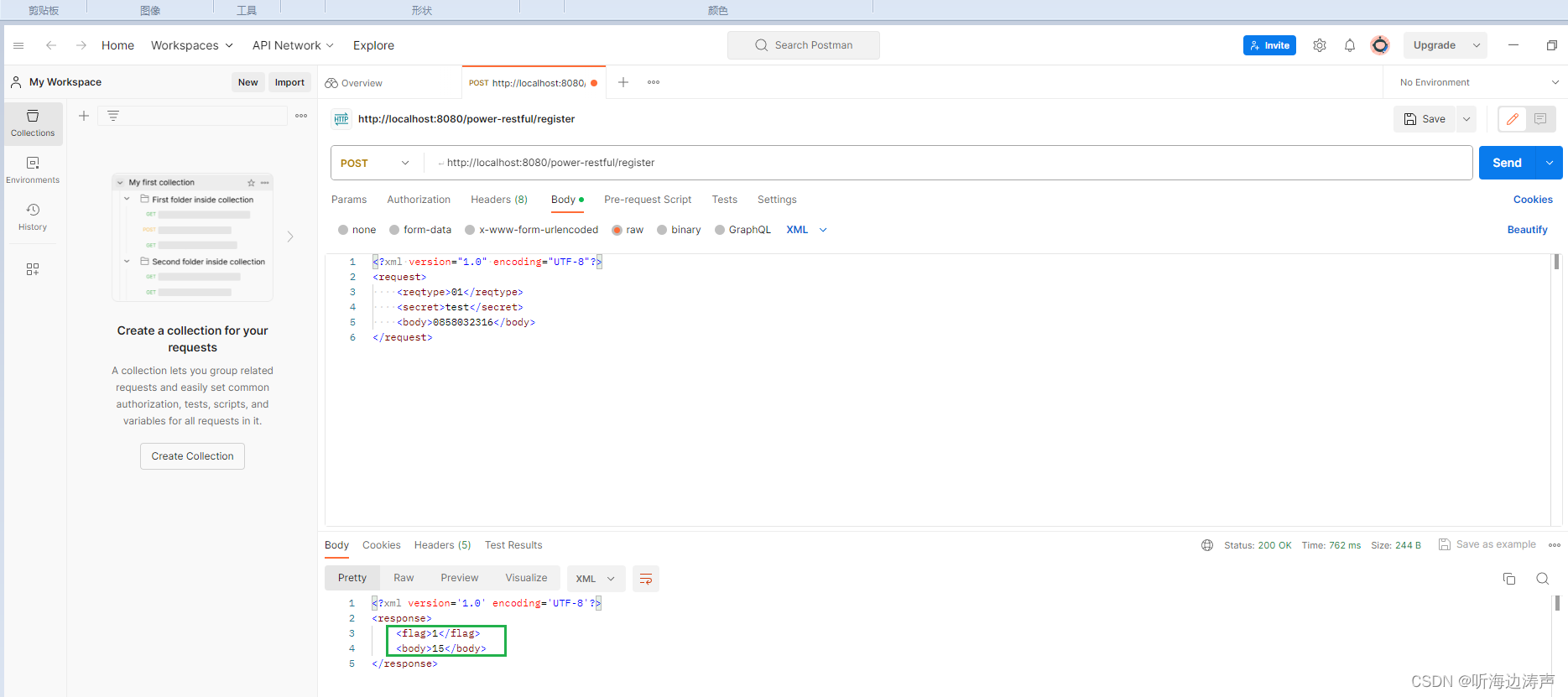Expand the Send options arrow
1568x697 pixels.
pos(1550,163)
